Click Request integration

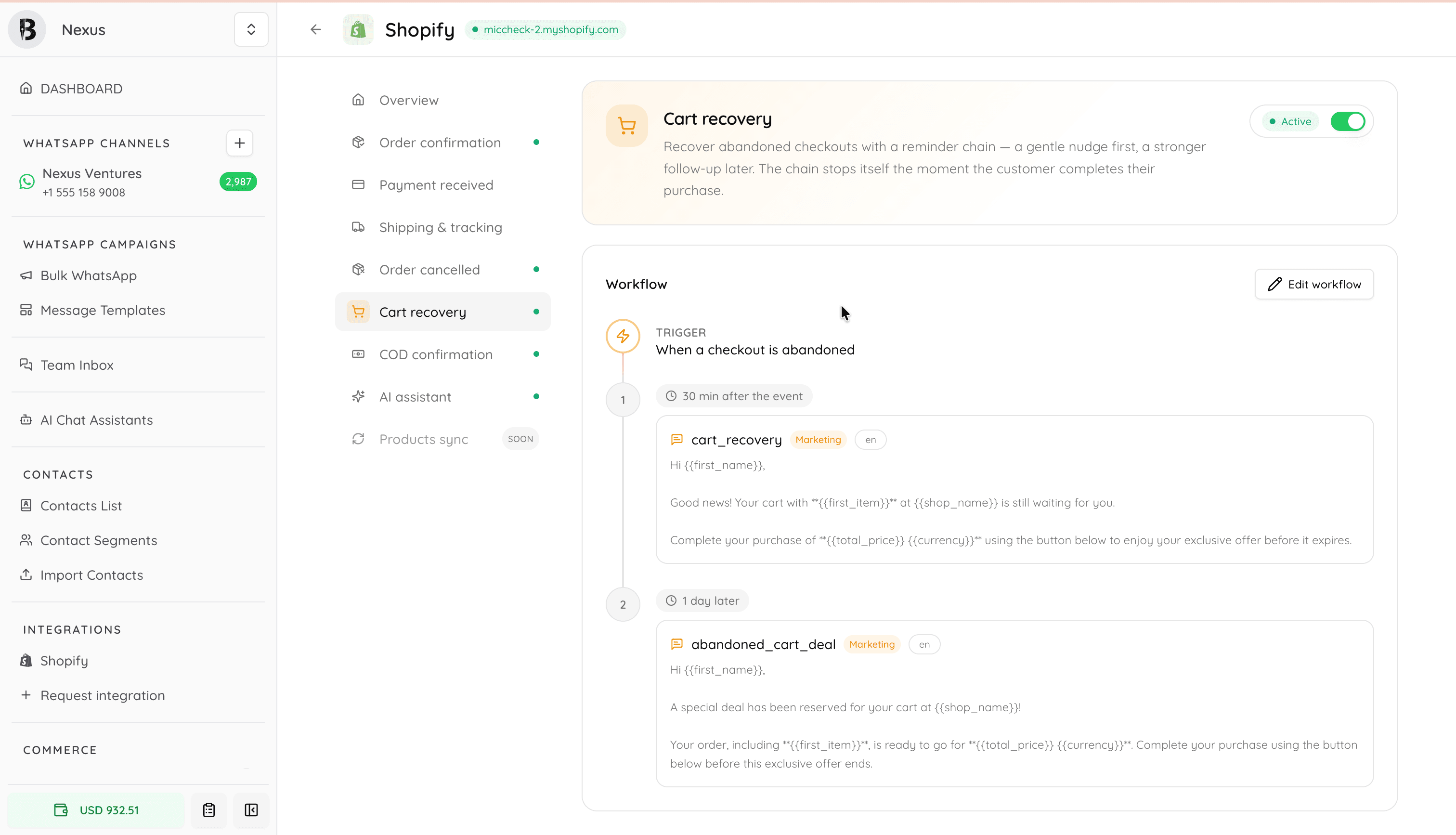click(103, 696)
